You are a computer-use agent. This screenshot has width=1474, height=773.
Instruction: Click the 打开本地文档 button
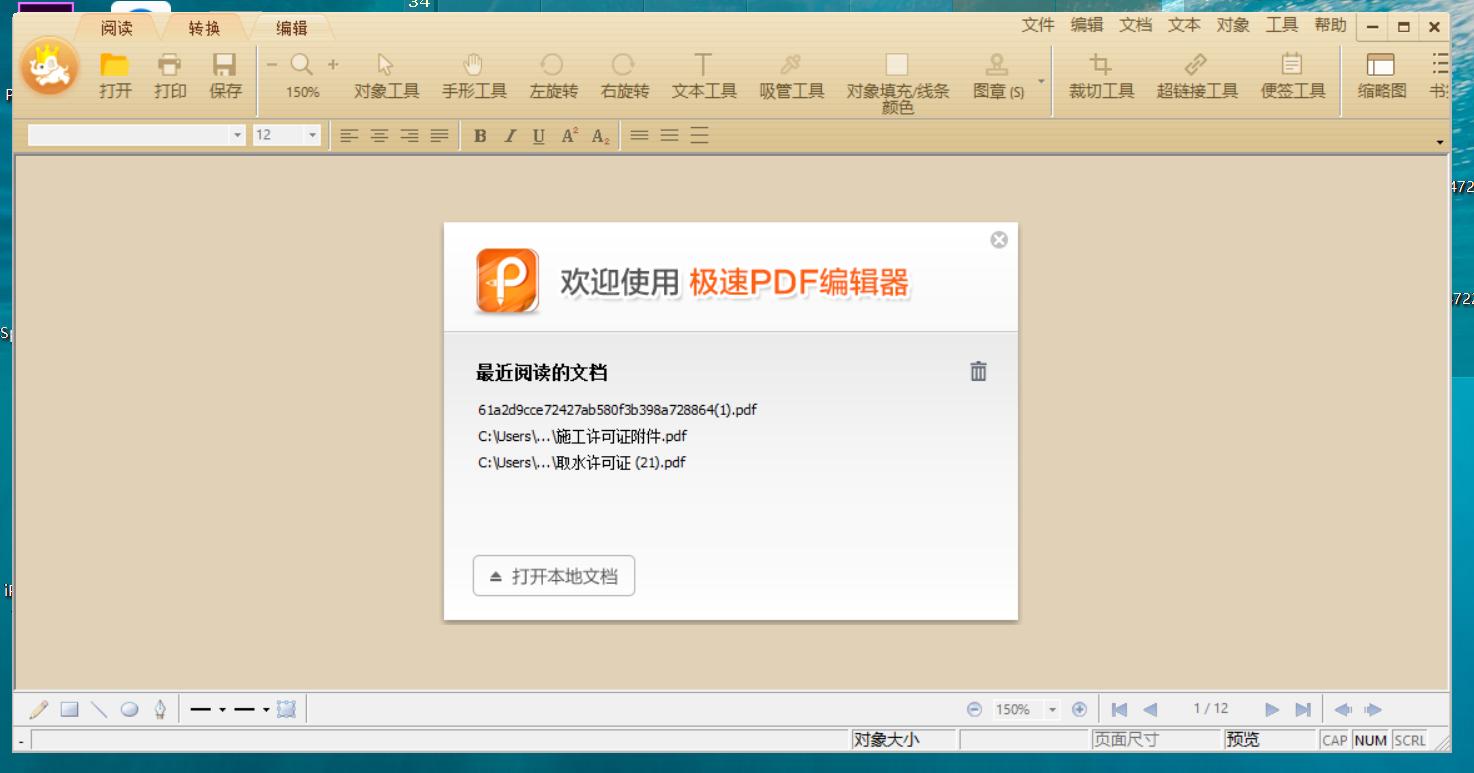pos(554,575)
